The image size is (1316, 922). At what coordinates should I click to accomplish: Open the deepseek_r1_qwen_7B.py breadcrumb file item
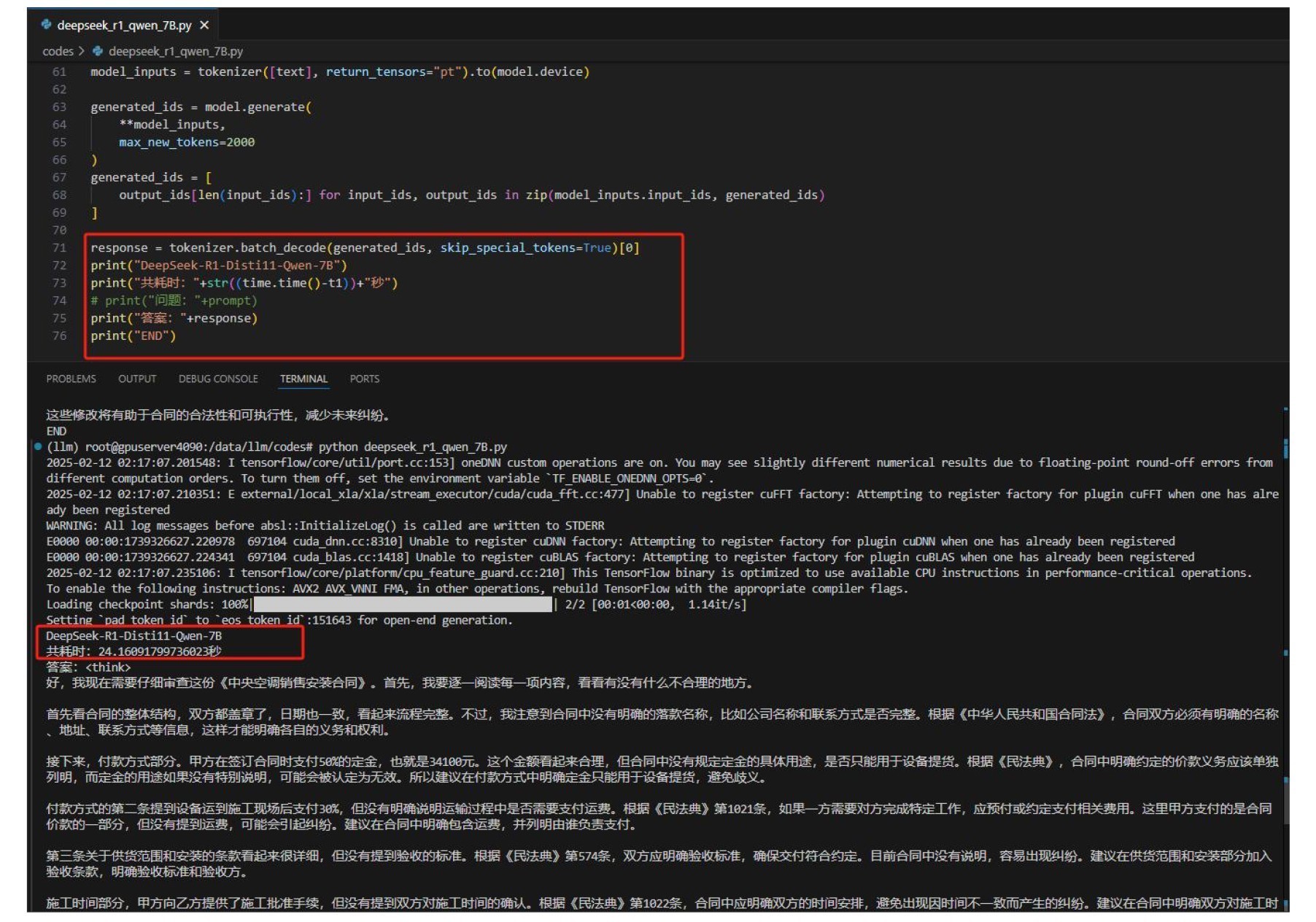click(x=175, y=51)
